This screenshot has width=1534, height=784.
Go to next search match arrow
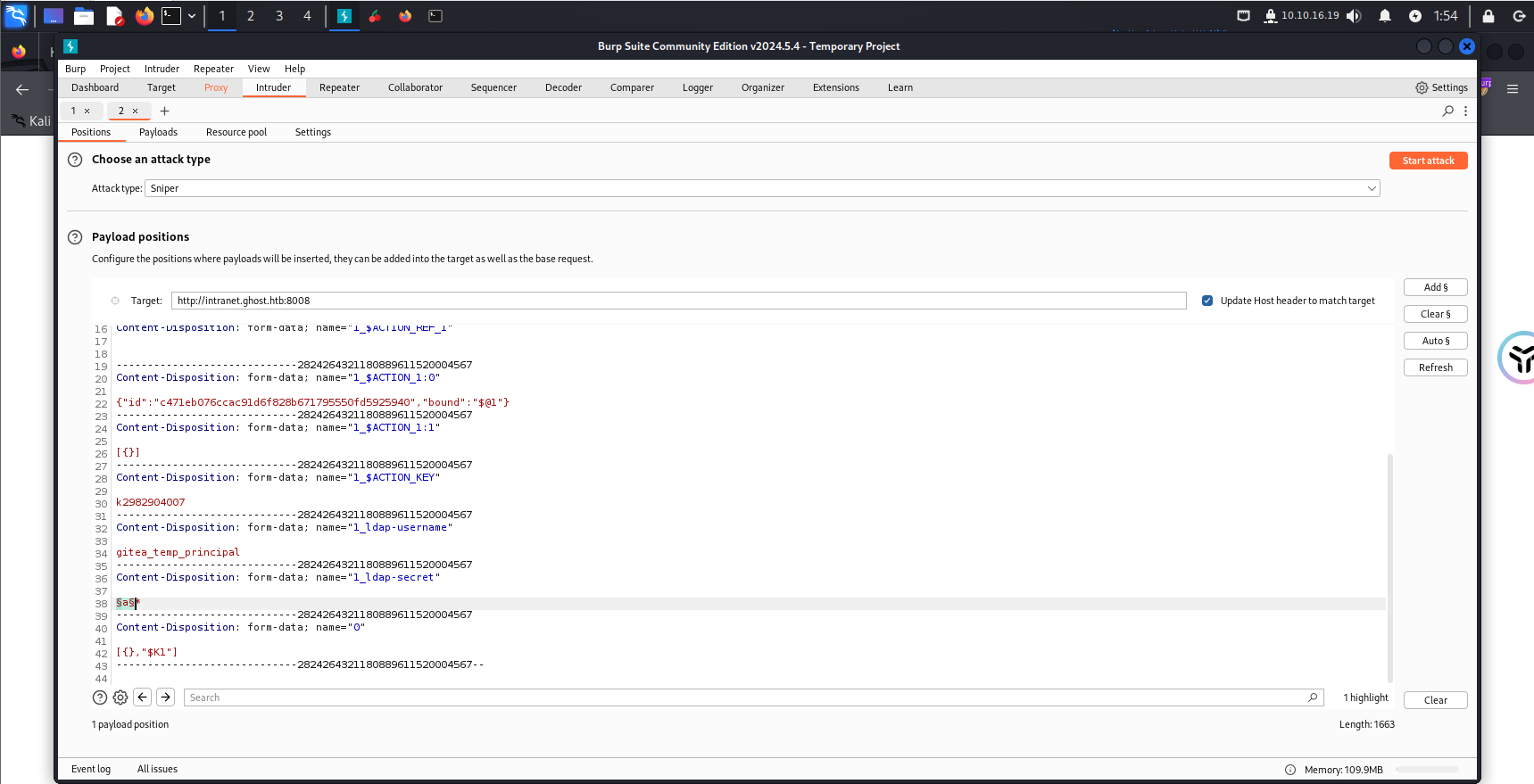[166, 697]
